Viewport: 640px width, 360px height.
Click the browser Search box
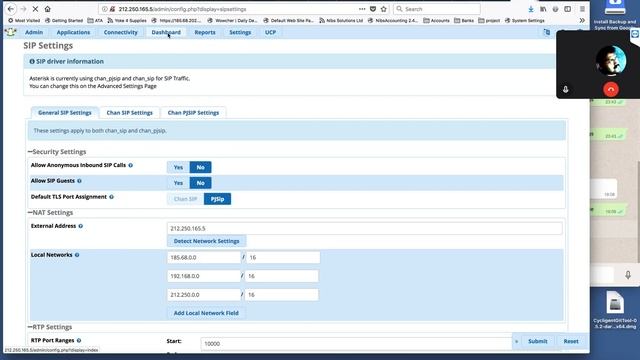[x=437, y=9]
